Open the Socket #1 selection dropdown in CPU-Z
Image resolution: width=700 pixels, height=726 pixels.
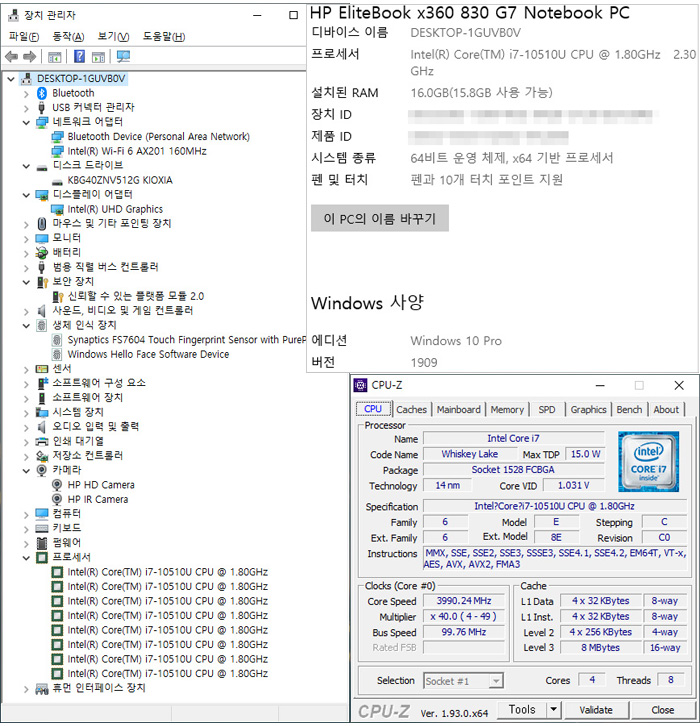[x=495, y=681]
